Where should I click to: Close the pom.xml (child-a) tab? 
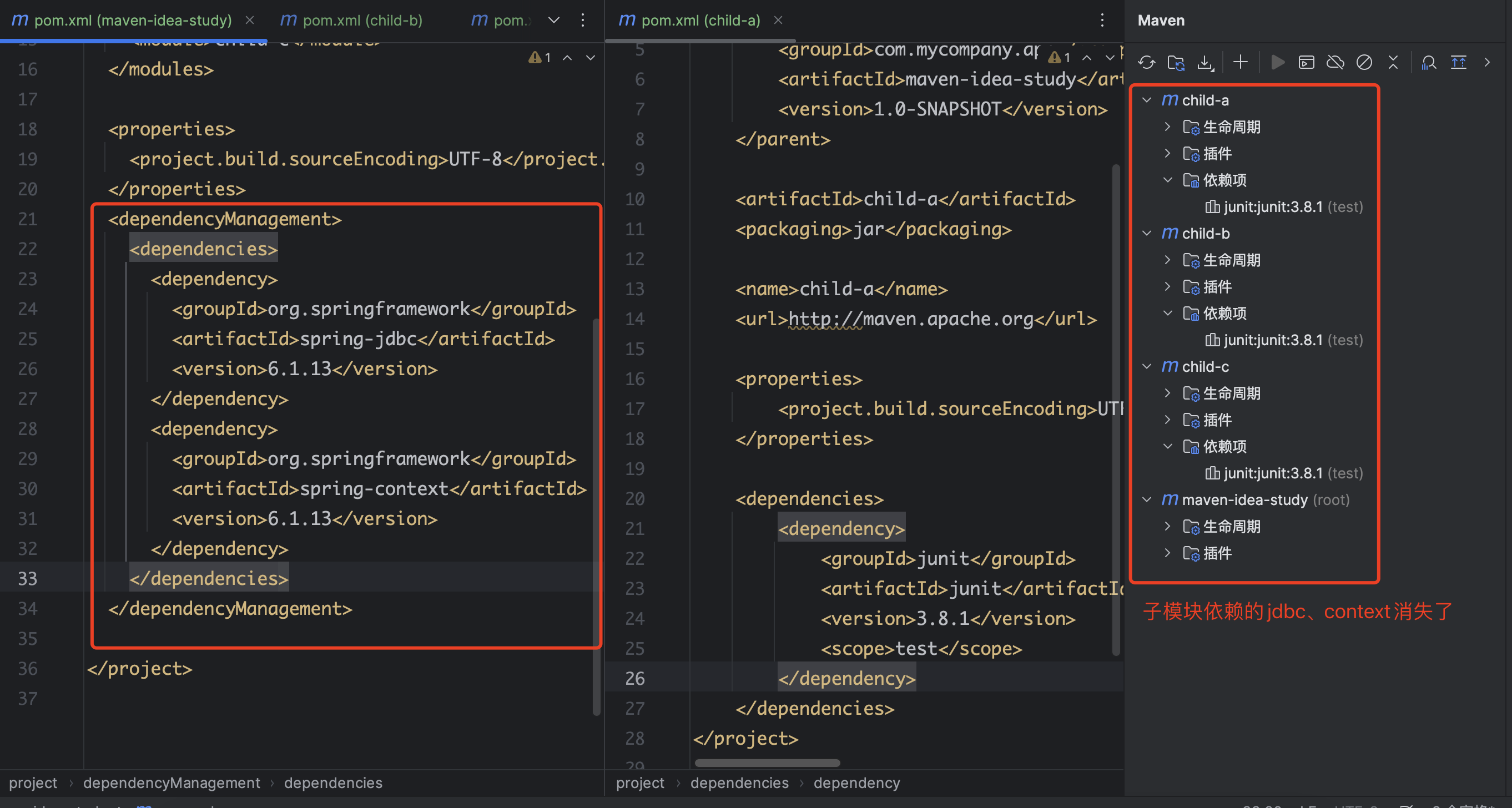[x=778, y=21]
